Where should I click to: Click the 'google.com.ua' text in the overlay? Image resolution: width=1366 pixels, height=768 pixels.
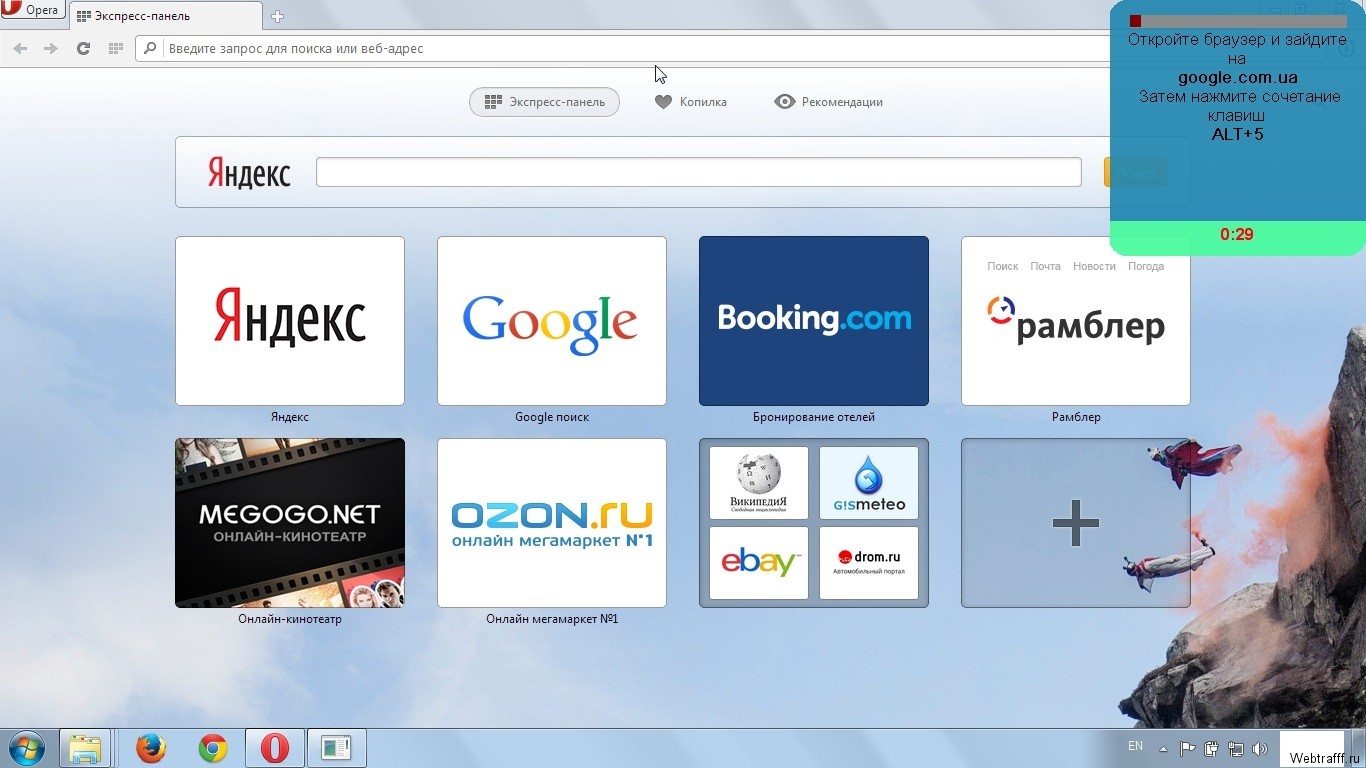(1237, 78)
